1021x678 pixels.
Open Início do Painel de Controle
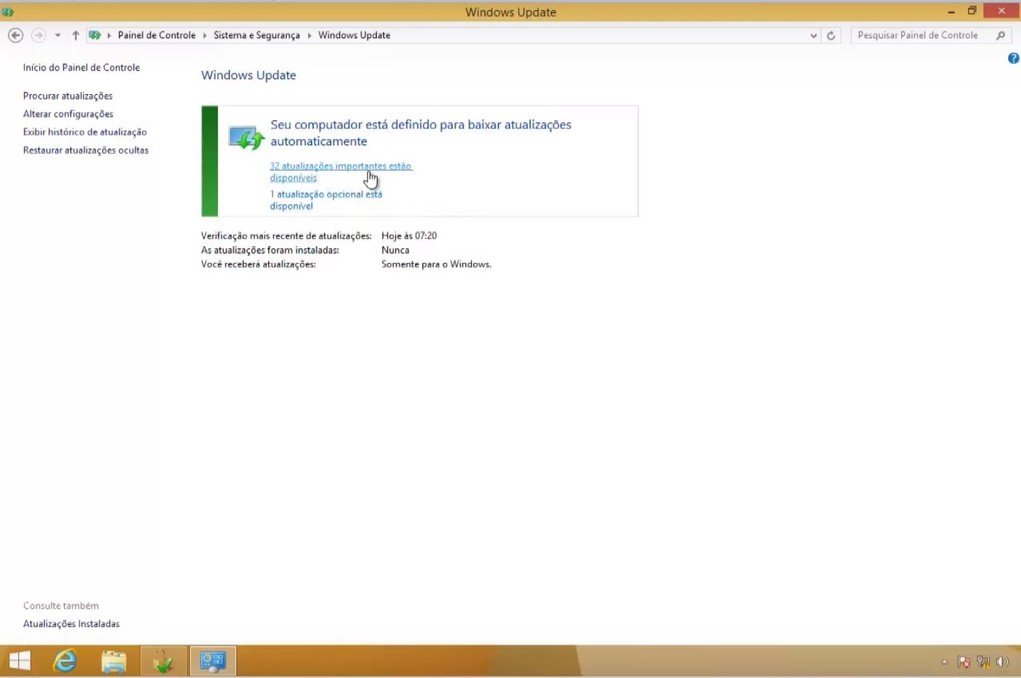81,67
